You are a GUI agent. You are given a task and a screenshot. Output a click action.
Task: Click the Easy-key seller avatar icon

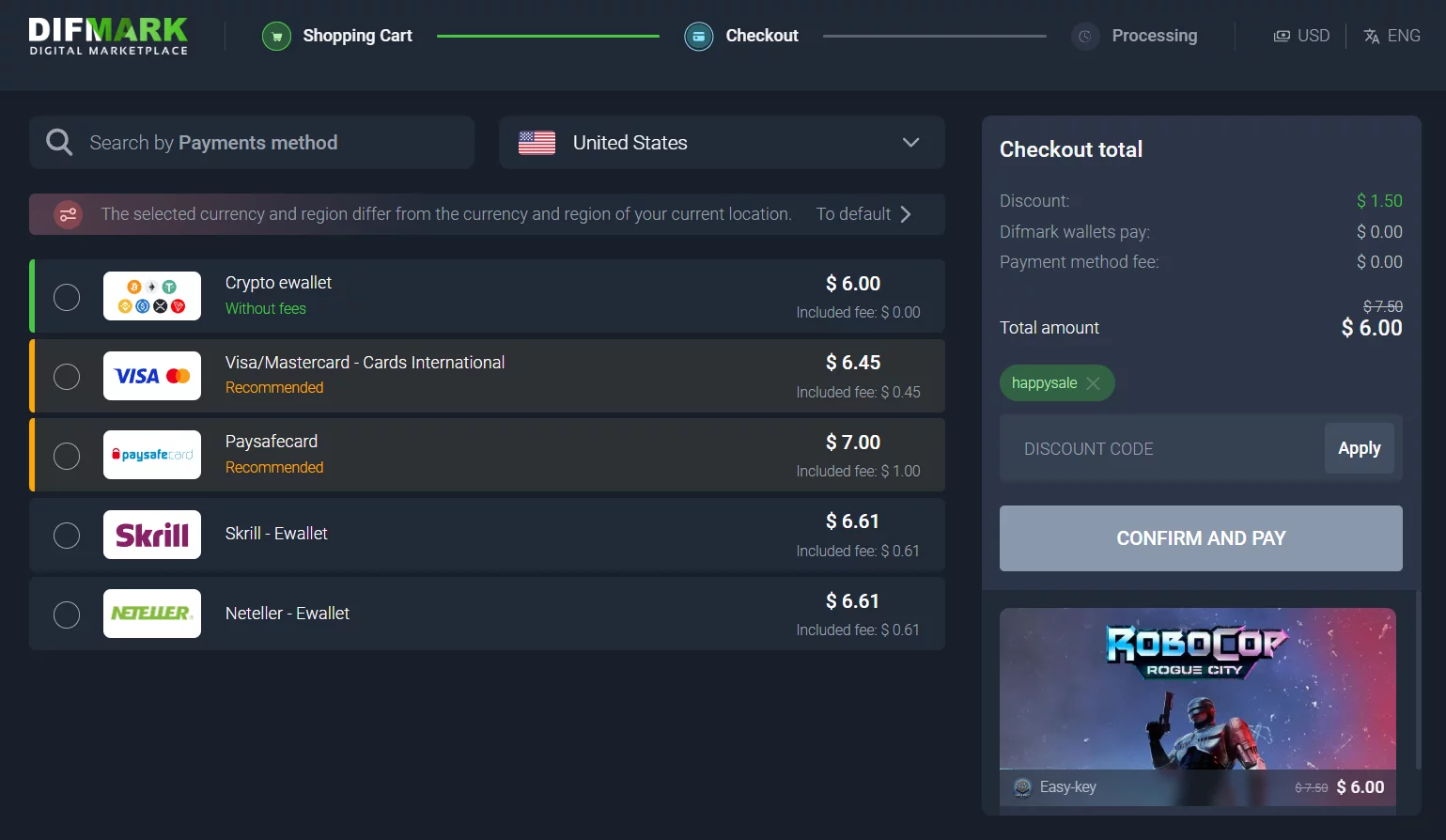(x=1023, y=787)
